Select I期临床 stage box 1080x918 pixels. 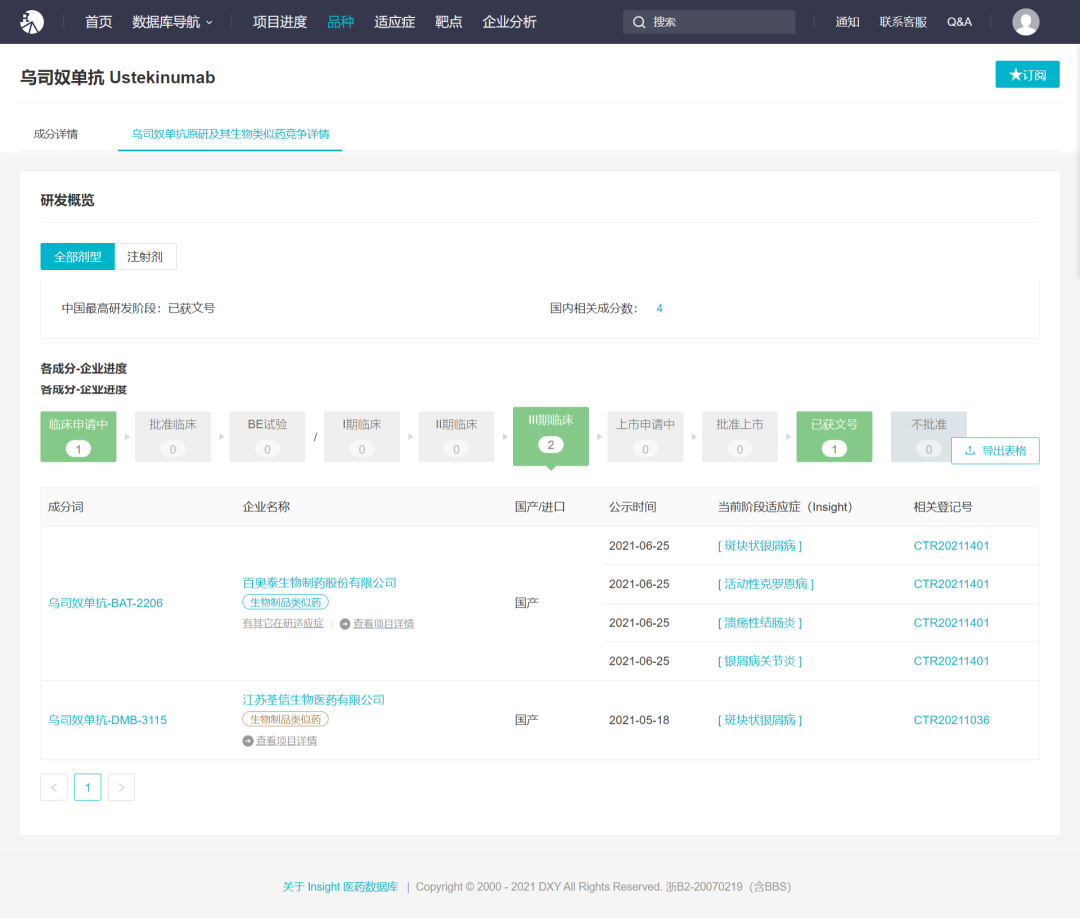click(x=362, y=437)
